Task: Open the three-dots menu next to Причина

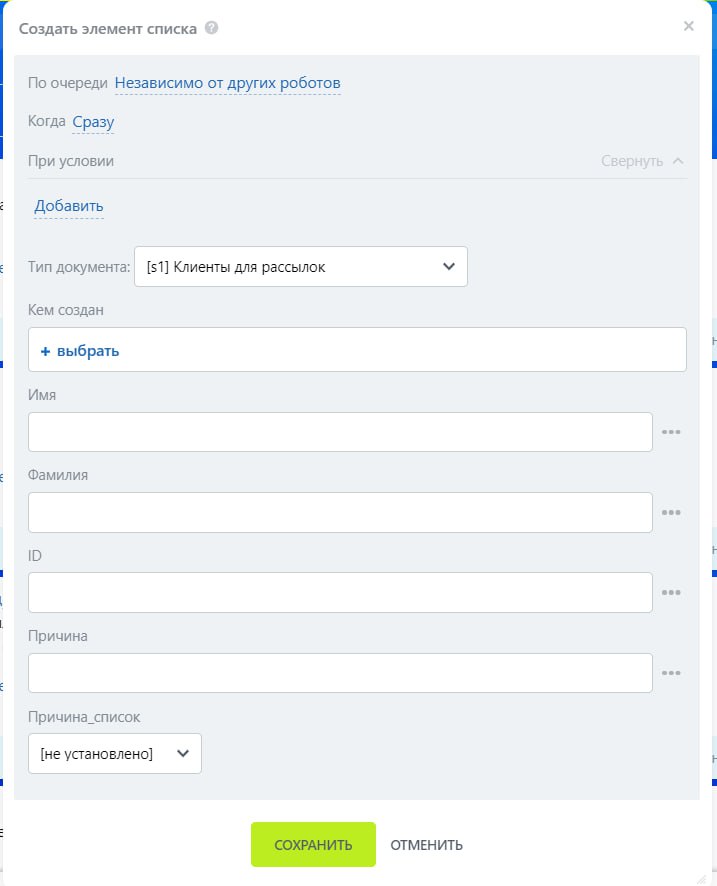Action: [x=671, y=673]
